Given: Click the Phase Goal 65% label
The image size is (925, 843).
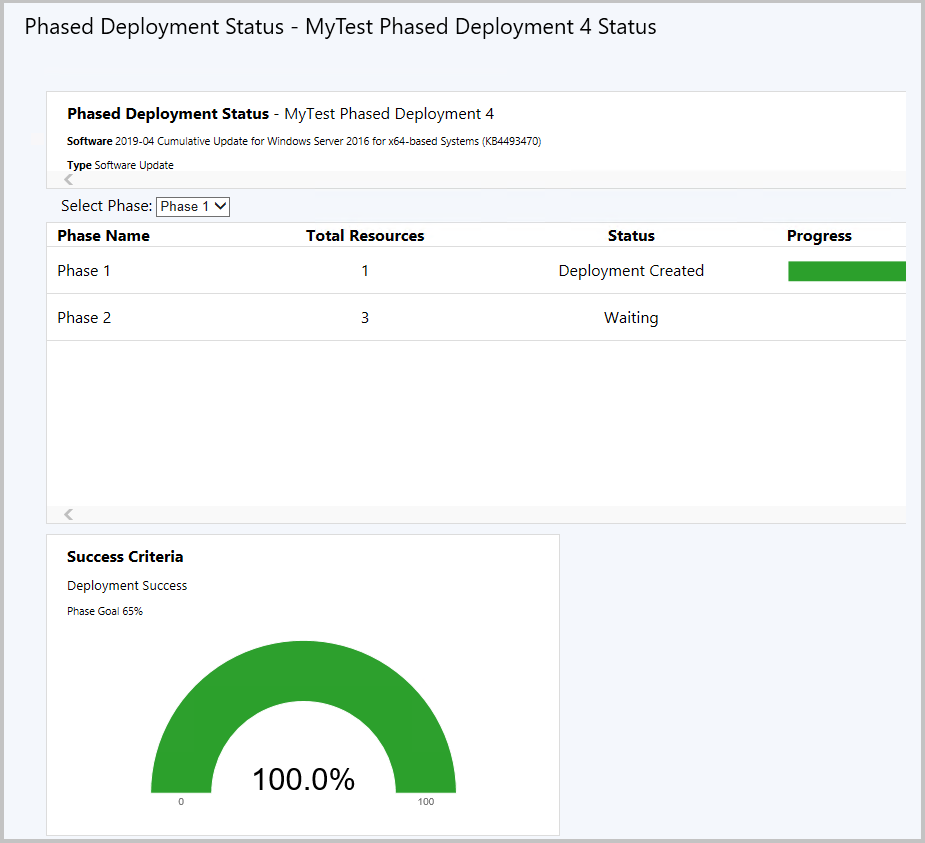Looking at the screenshot, I should [x=105, y=611].
